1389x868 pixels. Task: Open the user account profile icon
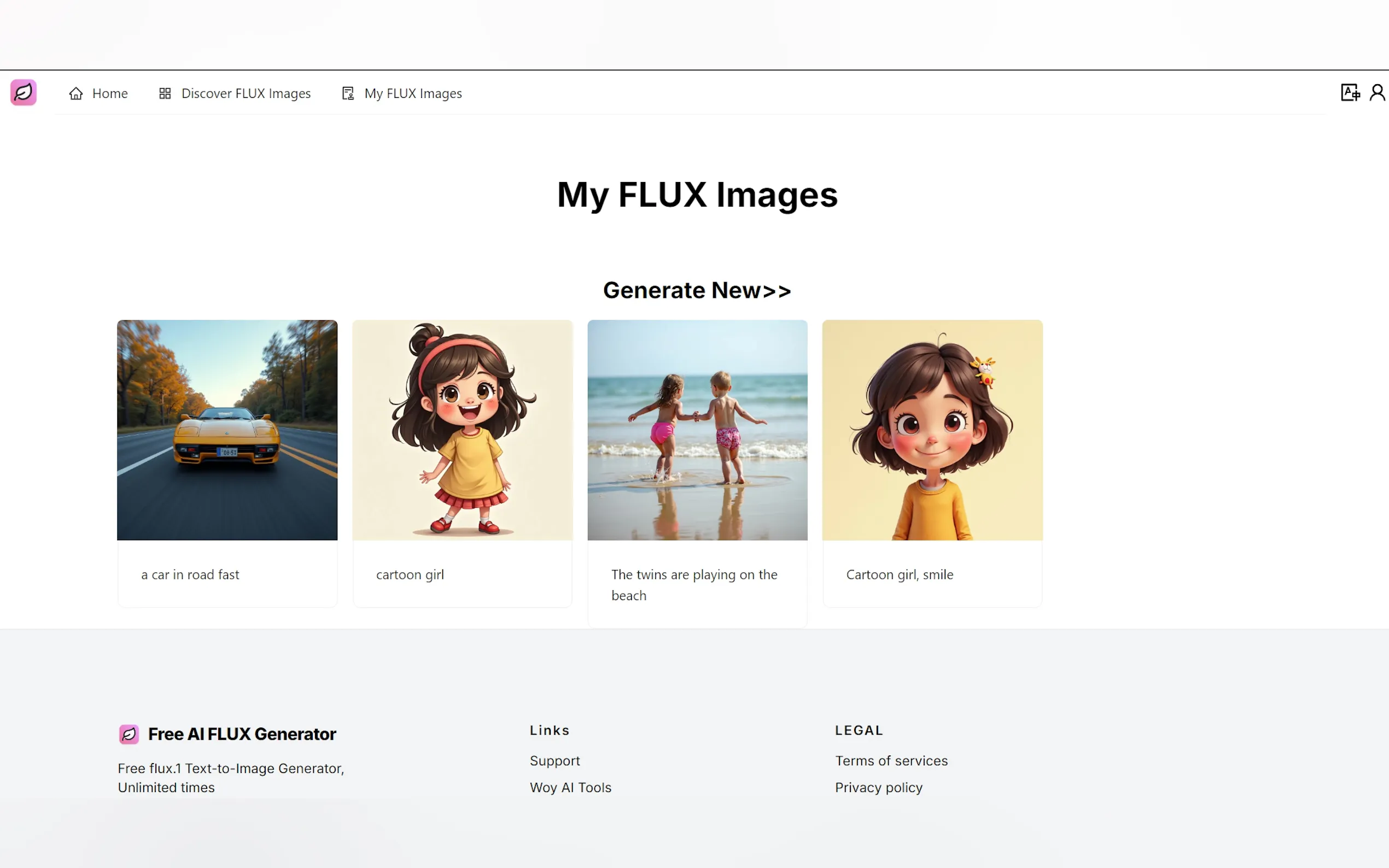tap(1377, 92)
